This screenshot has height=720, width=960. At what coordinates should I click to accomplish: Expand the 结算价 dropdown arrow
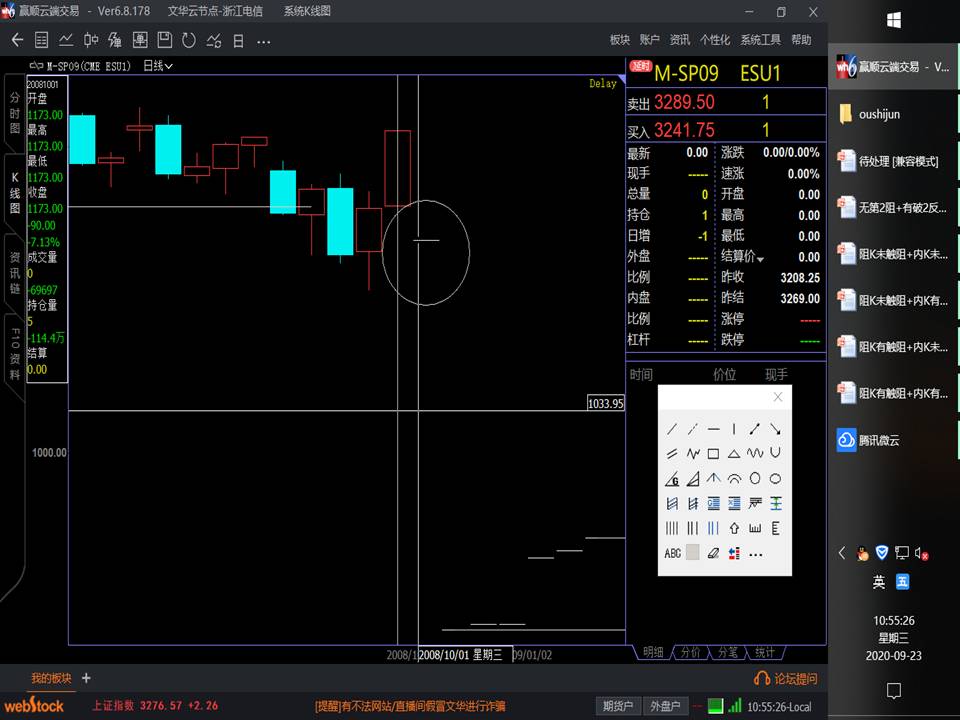tap(761, 259)
